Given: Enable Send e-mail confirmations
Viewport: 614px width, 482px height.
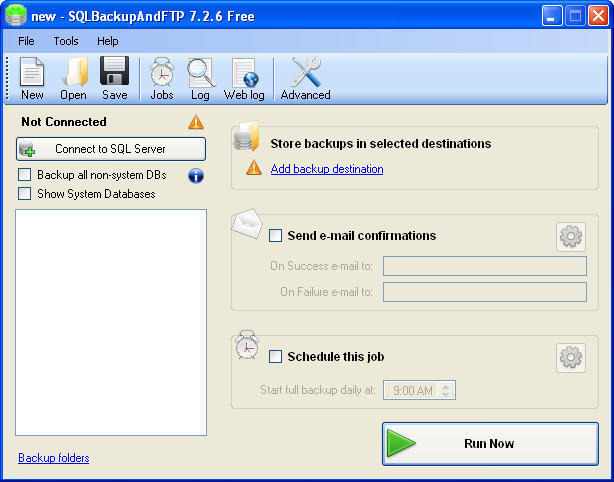Looking at the screenshot, I should click(275, 236).
